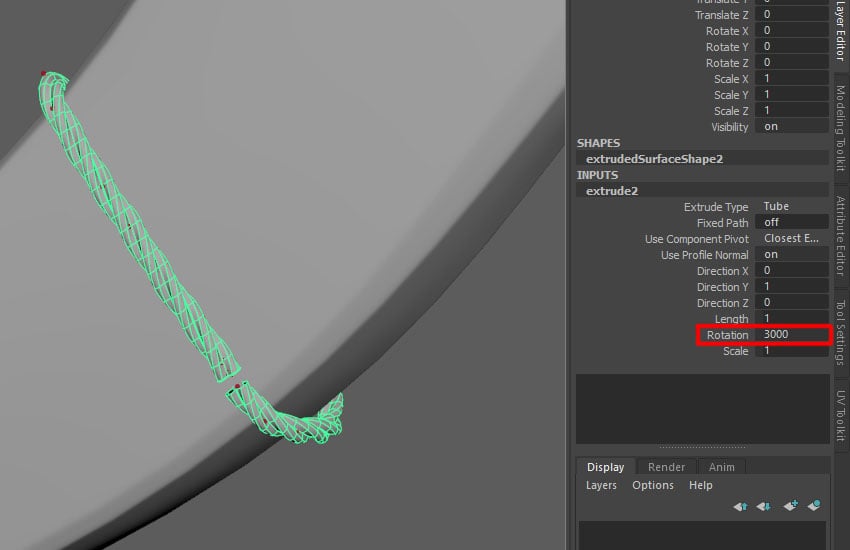
Task: Select the extrude2 input node
Action: click(702, 191)
